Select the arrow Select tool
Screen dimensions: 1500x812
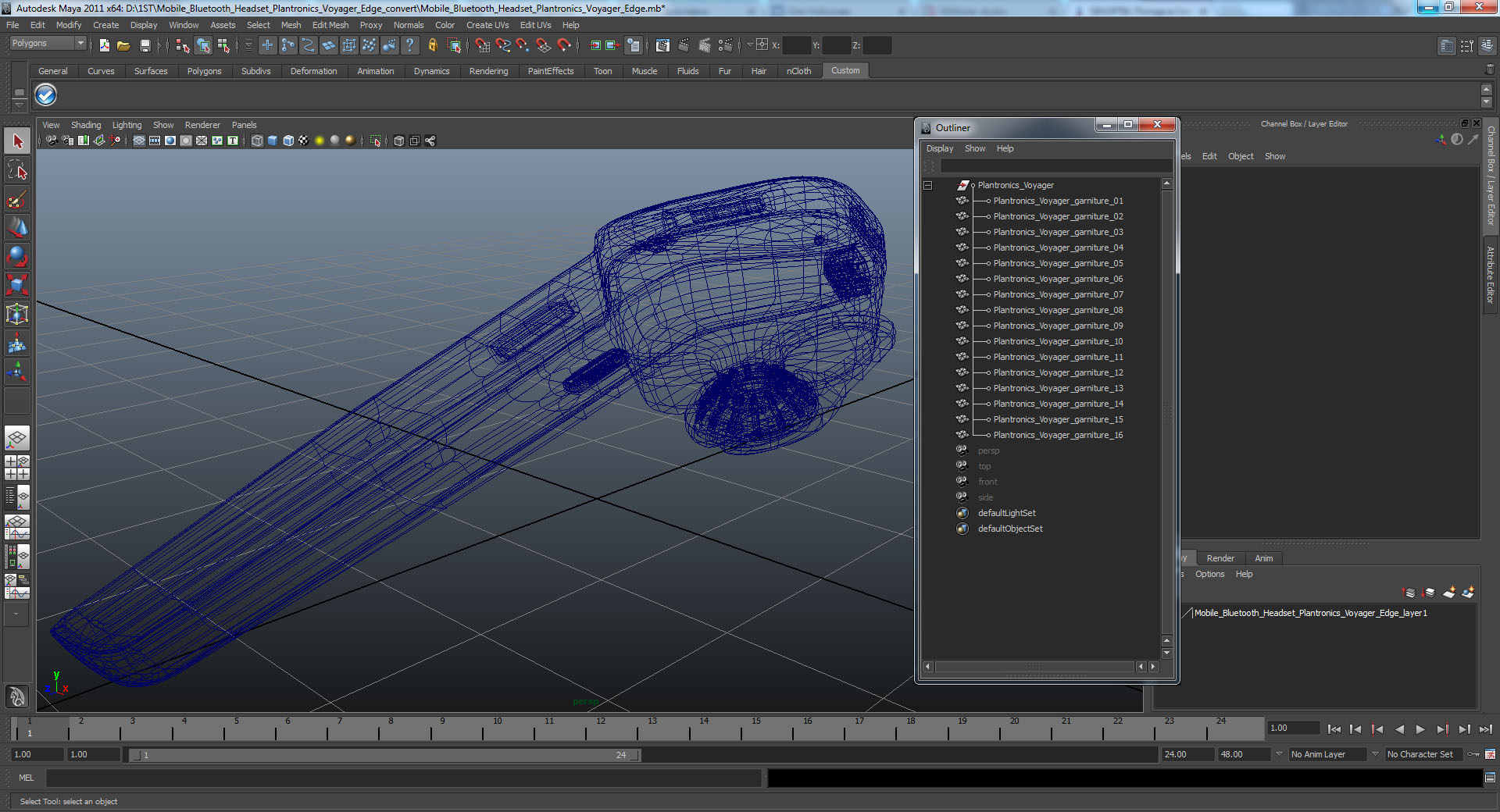click(x=17, y=141)
